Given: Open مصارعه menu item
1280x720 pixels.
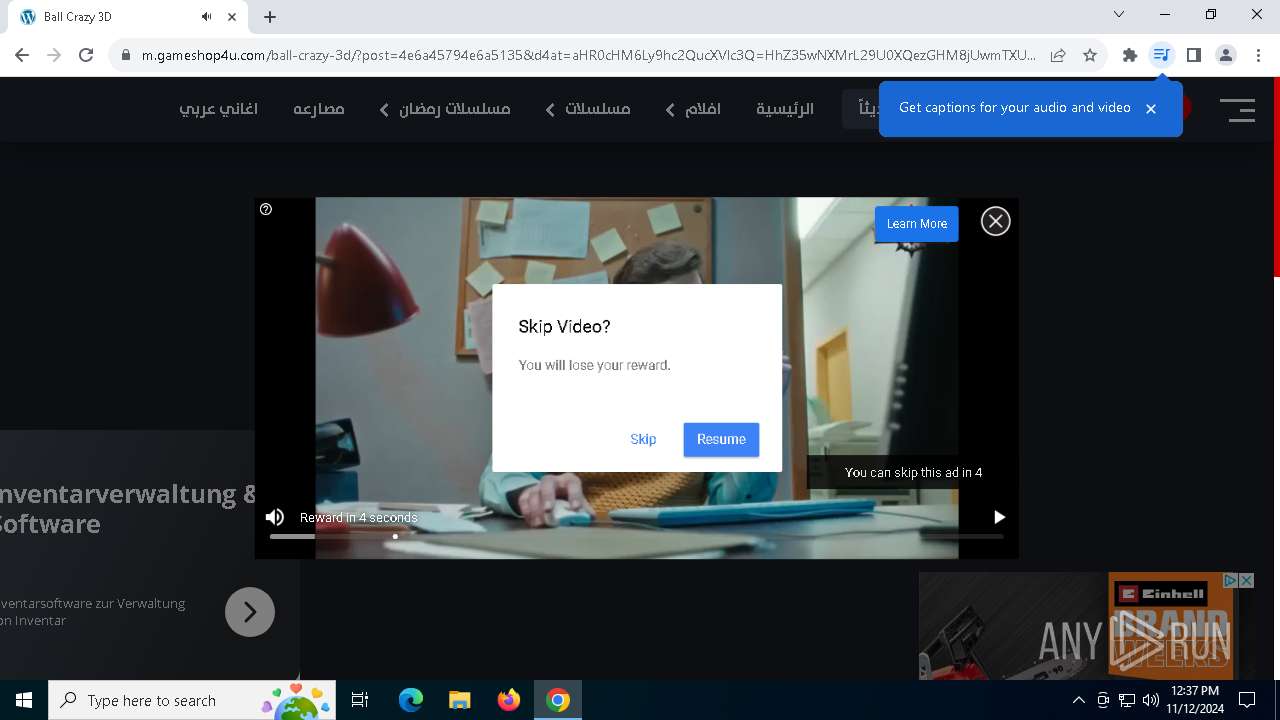Looking at the screenshot, I should point(319,109).
